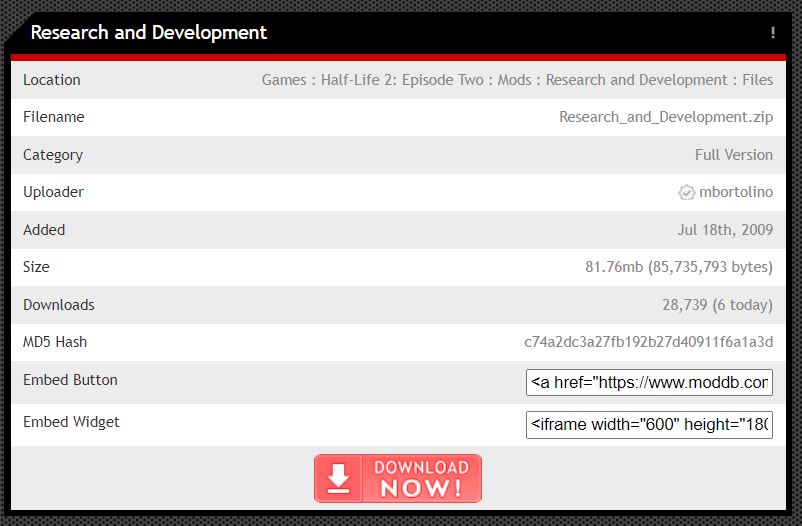
Task: Click the Research and Development panel title
Action: pyautogui.click(x=149, y=33)
